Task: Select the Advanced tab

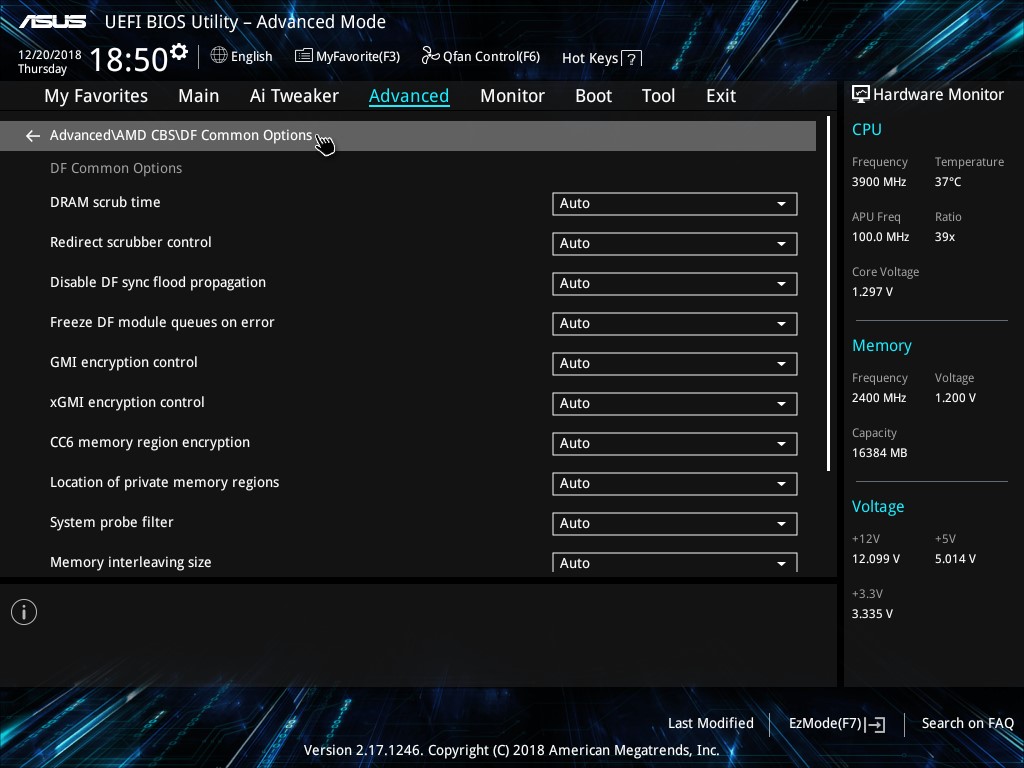Action: (x=409, y=96)
